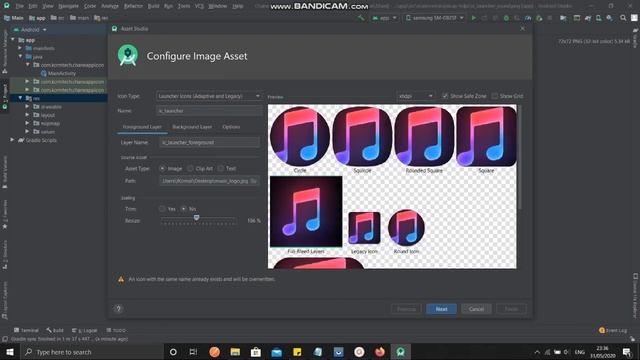This screenshot has width=640, height=360.
Task: Collapse the app module tree node
Action: [13, 40]
